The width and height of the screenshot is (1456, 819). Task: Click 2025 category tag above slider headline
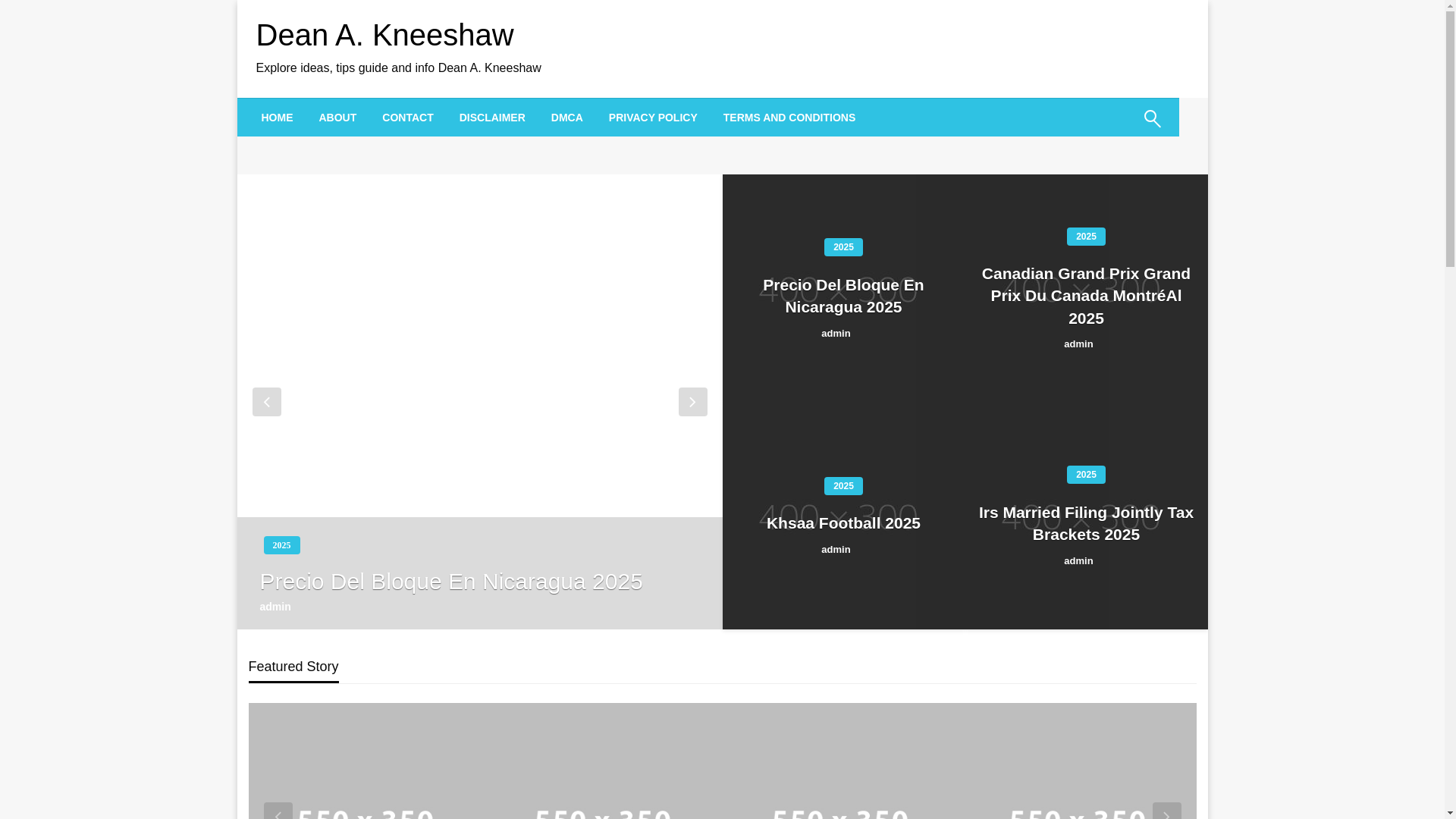281,545
